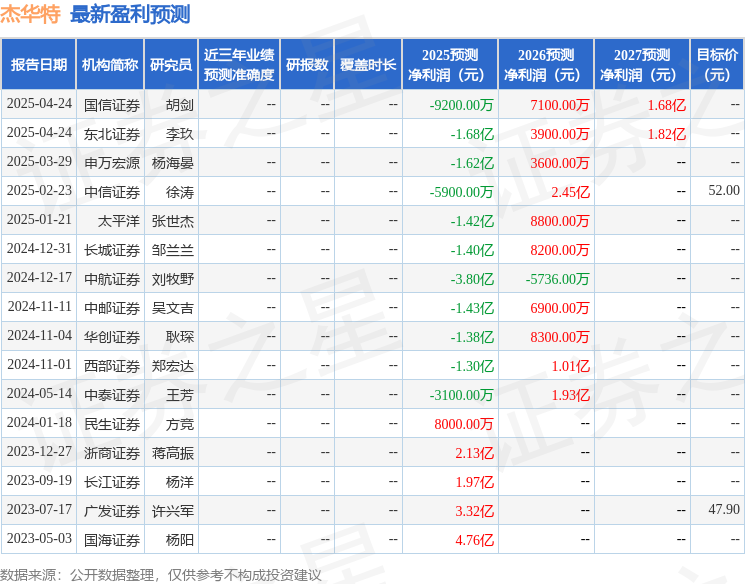Open the 民生证券 institution cell
The image size is (745, 584).
tap(112, 424)
